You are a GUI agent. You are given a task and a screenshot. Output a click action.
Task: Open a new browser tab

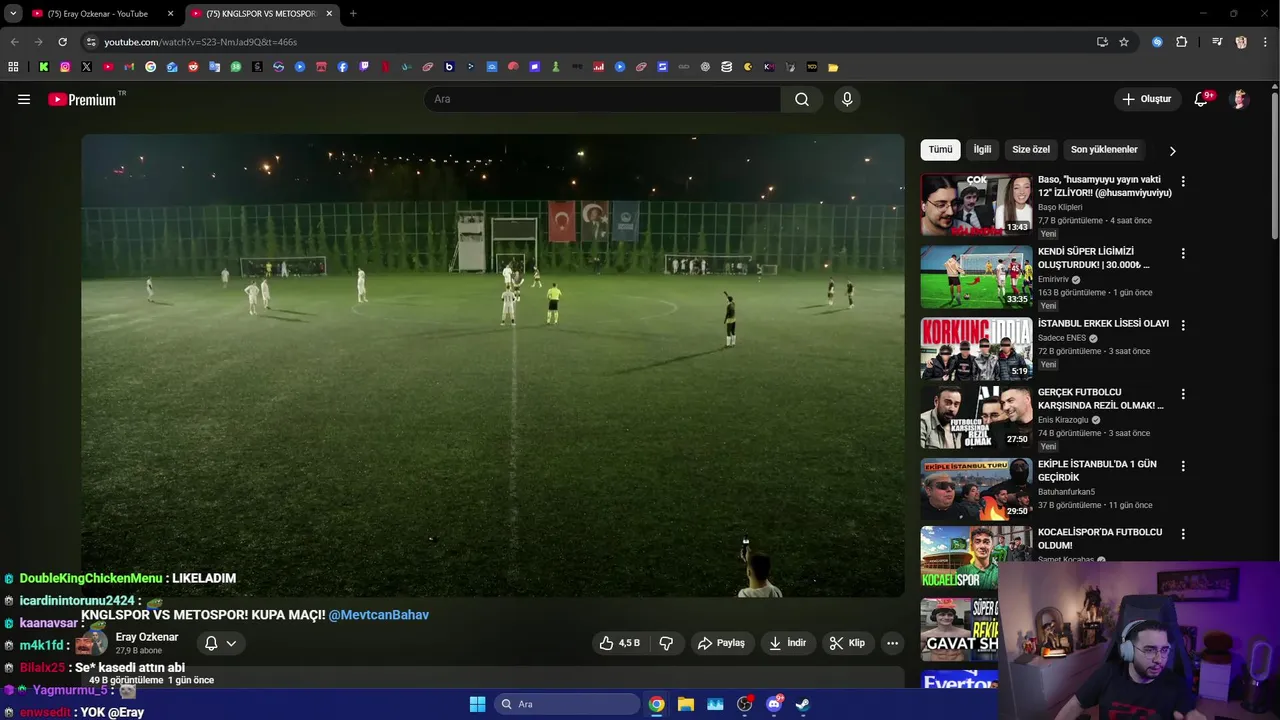[x=352, y=14]
